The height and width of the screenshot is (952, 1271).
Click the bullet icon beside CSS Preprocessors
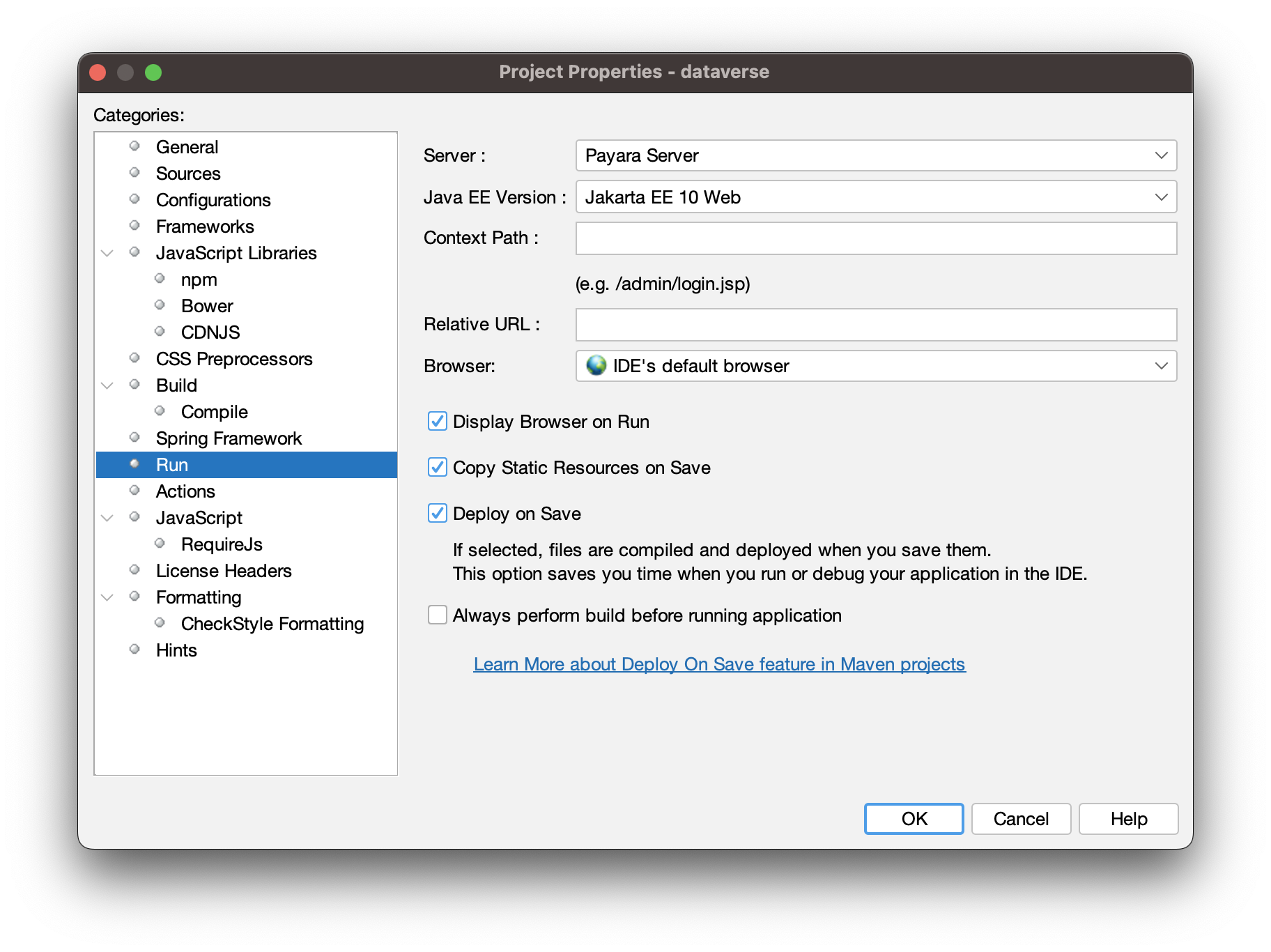(134, 358)
